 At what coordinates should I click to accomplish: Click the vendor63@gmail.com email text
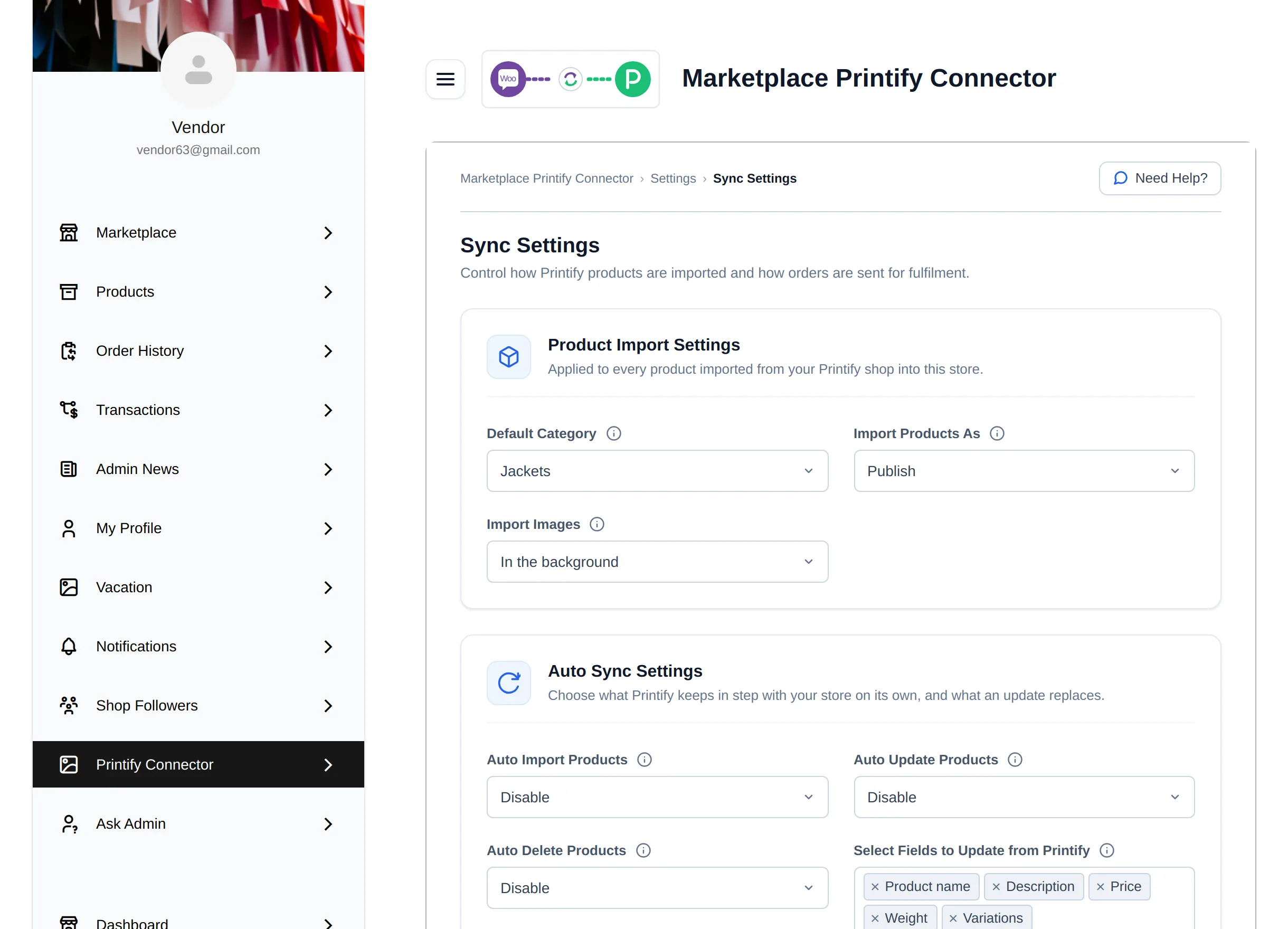point(198,150)
